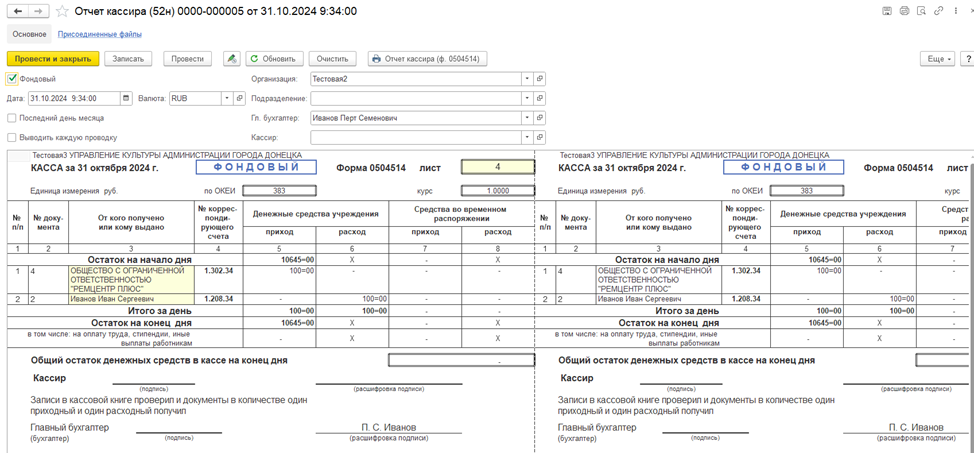Click into the Дата input field
Viewport: 974px width, 453px height.
75,98
